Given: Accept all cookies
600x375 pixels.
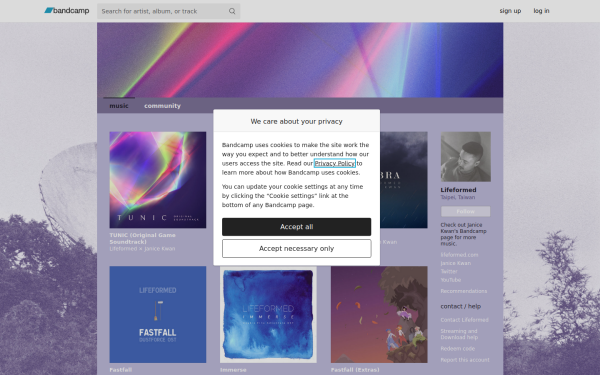Looking at the screenshot, I should [297, 227].
